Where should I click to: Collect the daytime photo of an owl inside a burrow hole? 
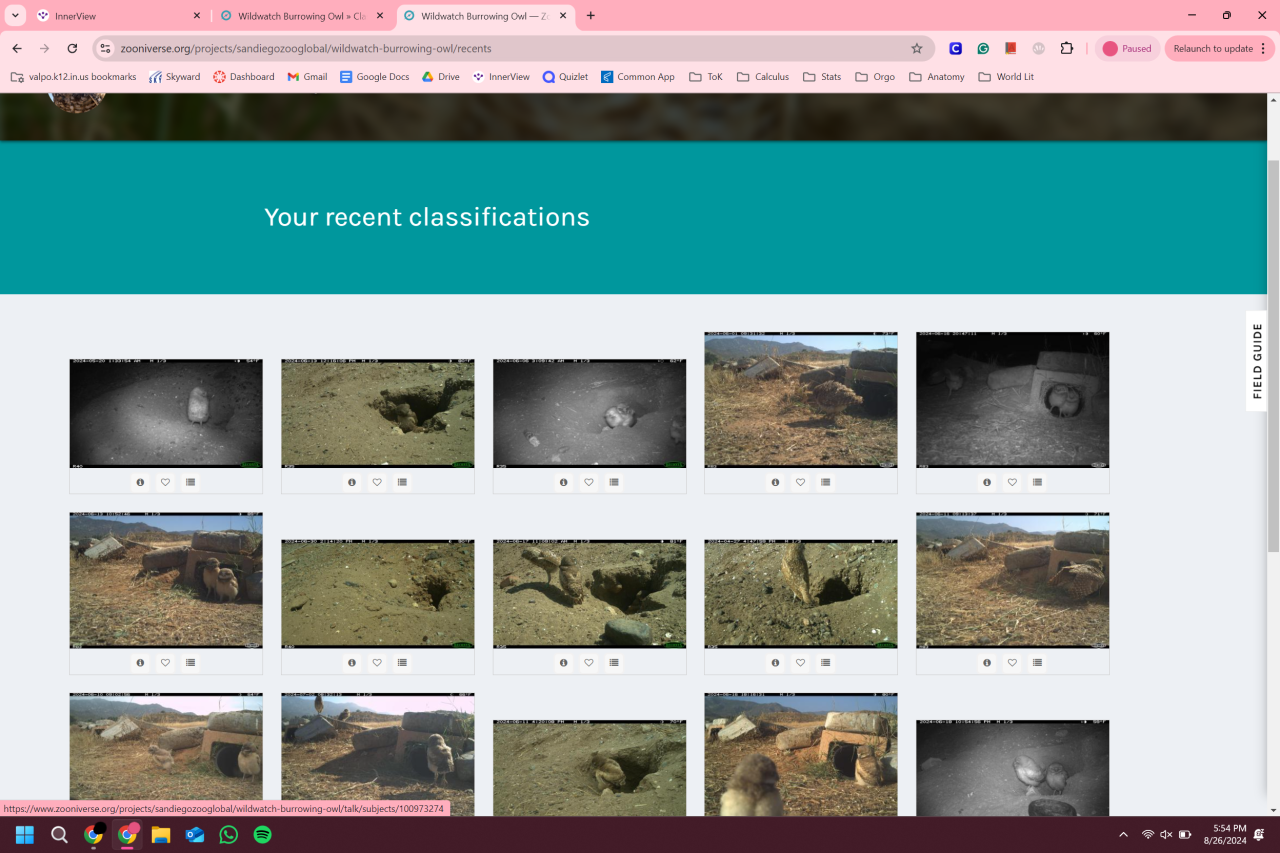point(402,482)
